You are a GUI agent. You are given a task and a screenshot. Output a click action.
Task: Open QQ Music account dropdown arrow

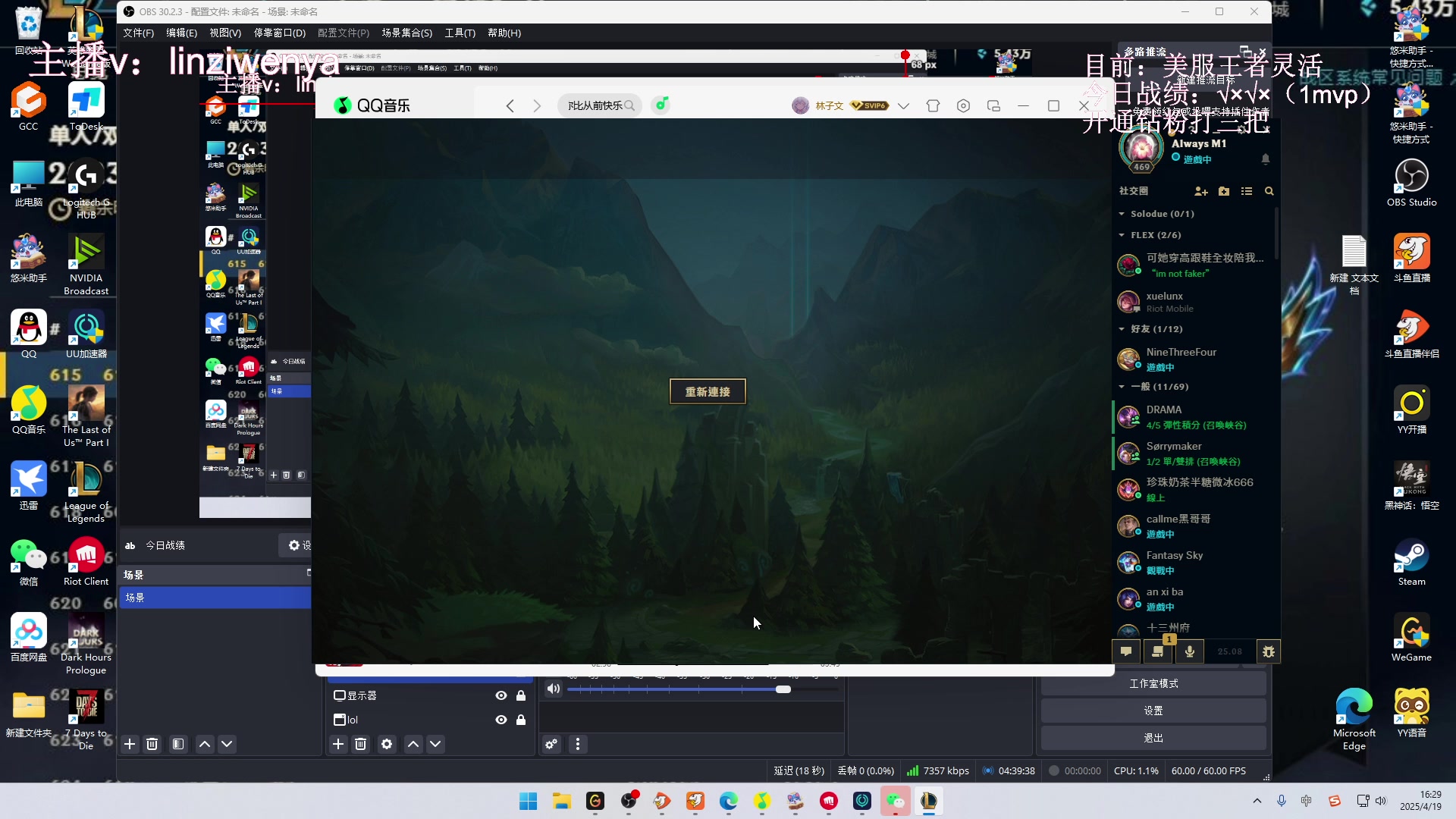click(x=903, y=106)
